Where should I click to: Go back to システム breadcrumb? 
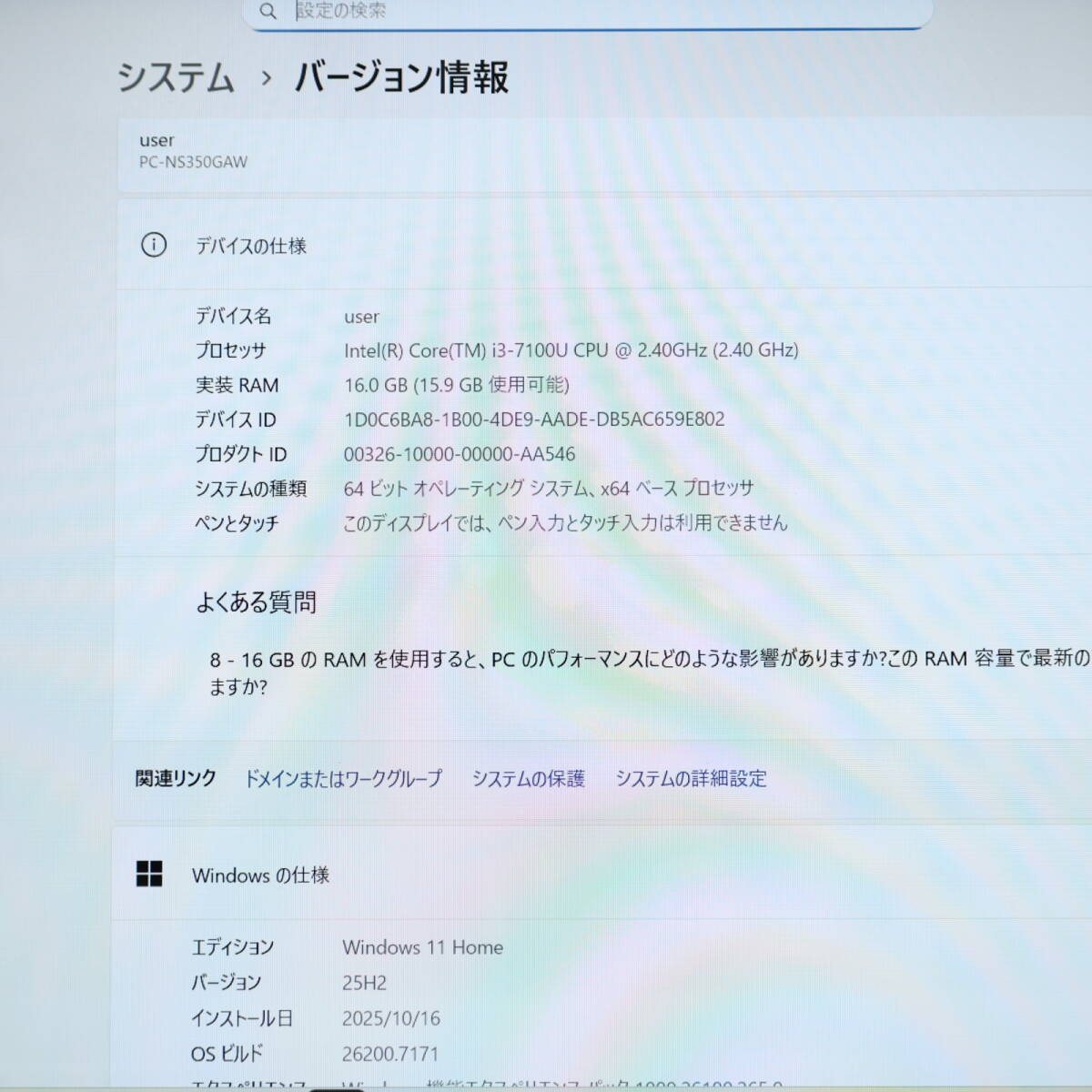(176, 77)
